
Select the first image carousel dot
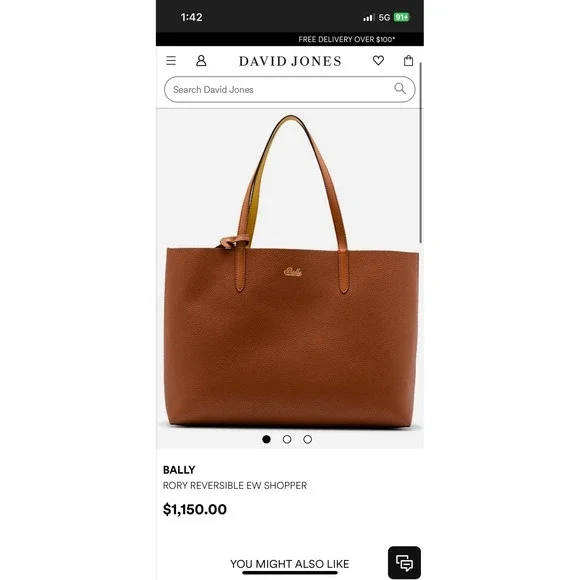(x=266, y=439)
